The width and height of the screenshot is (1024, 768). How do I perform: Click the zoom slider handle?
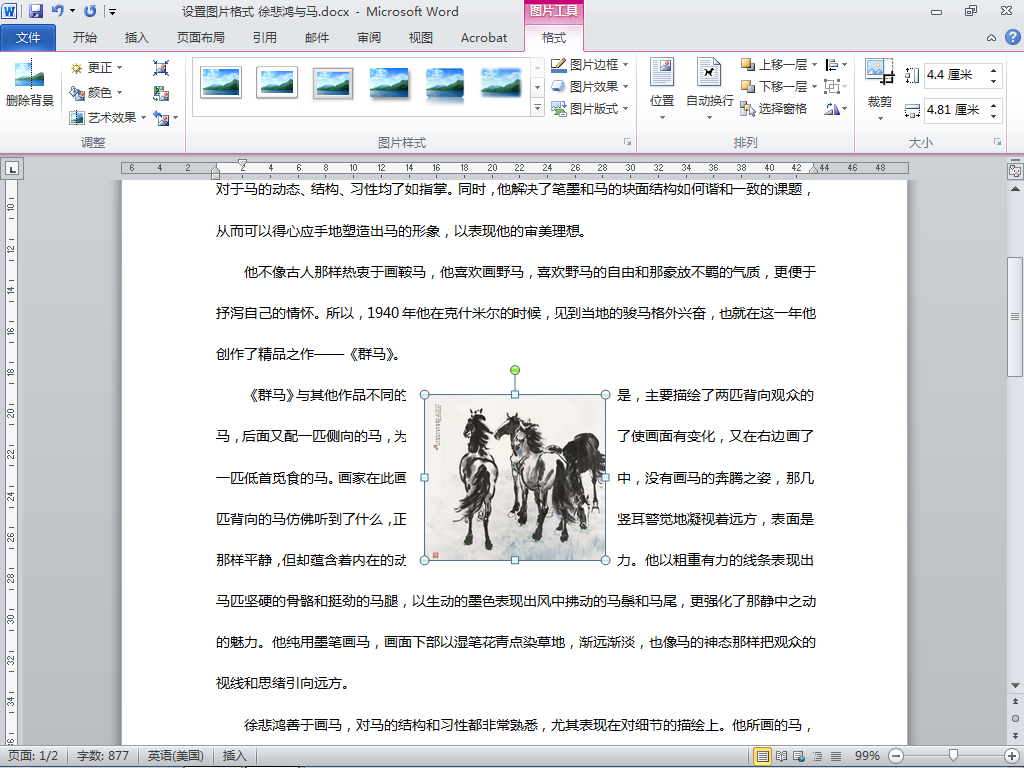click(x=953, y=756)
